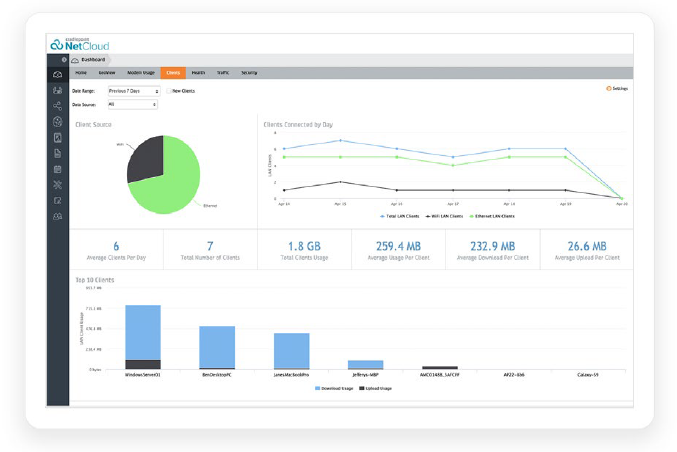Viewport: 677px width, 452px height.
Task: Switch to the Home tab
Action: coord(81,73)
